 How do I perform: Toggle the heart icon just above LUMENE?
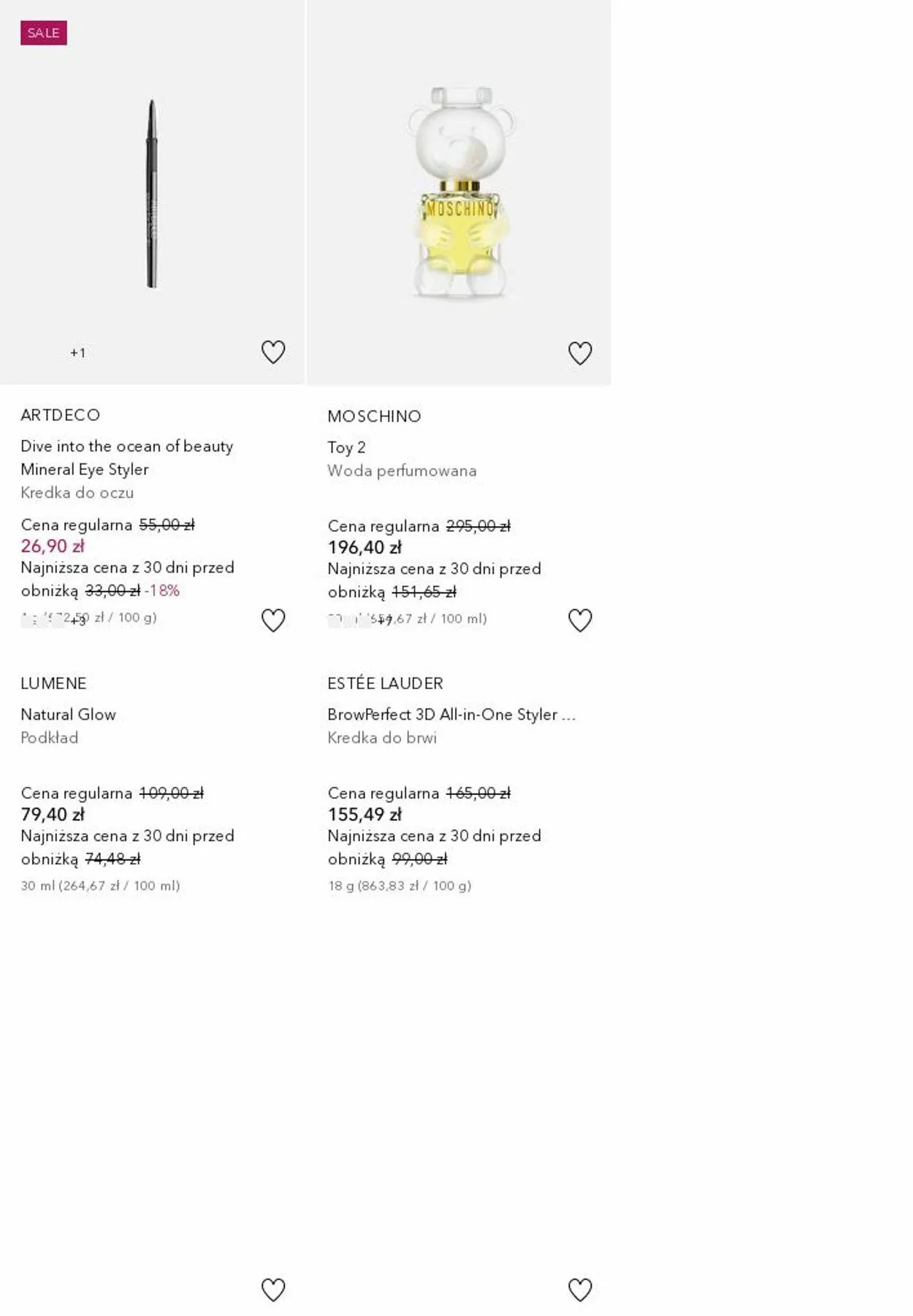pyautogui.click(x=273, y=620)
